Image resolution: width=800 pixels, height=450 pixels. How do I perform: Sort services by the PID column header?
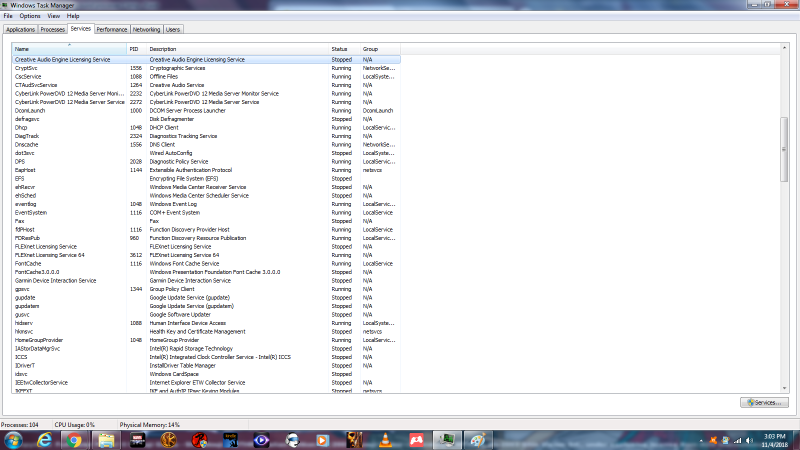(137, 49)
